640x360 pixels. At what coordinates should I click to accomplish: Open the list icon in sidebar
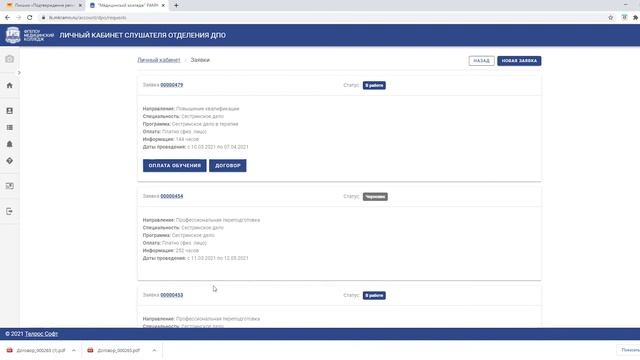click(x=9, y=127)
